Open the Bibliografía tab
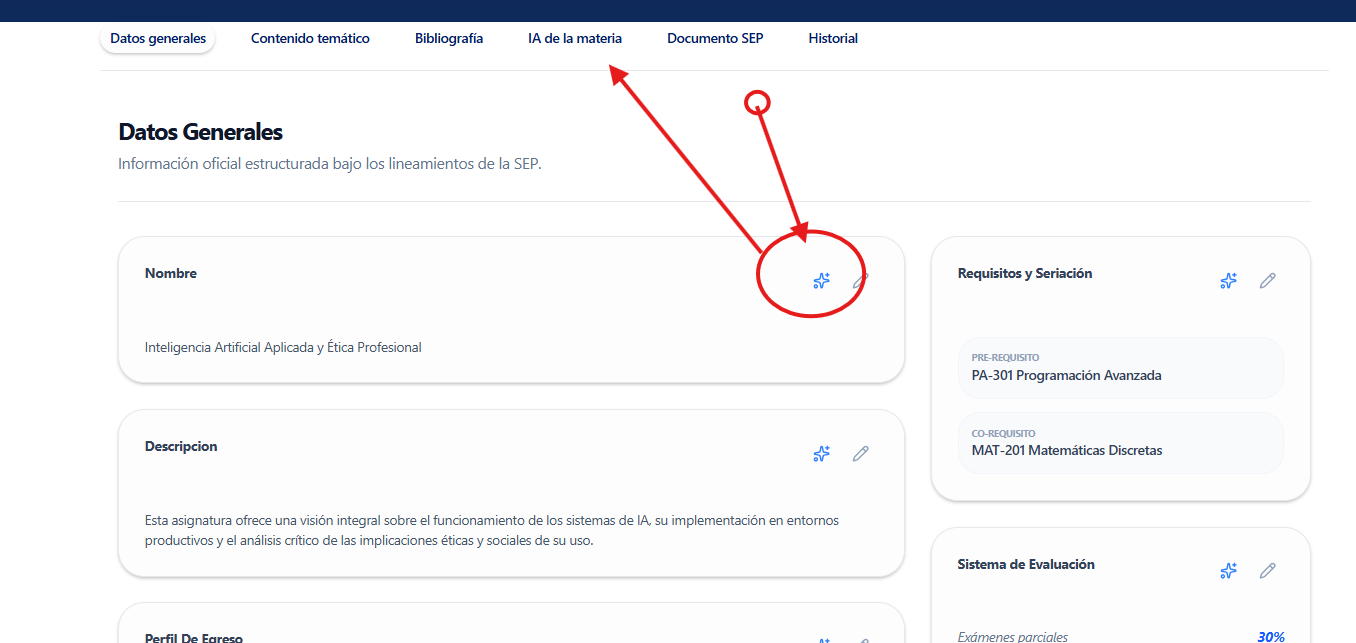This screenshot has height=643, width=1356. click(449, 39)
